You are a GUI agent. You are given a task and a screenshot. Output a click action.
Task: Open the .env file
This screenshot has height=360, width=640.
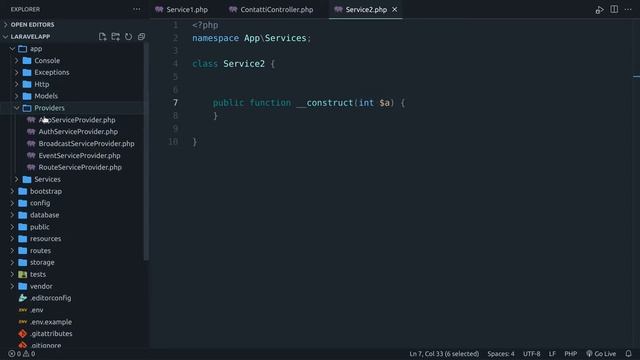37,310
